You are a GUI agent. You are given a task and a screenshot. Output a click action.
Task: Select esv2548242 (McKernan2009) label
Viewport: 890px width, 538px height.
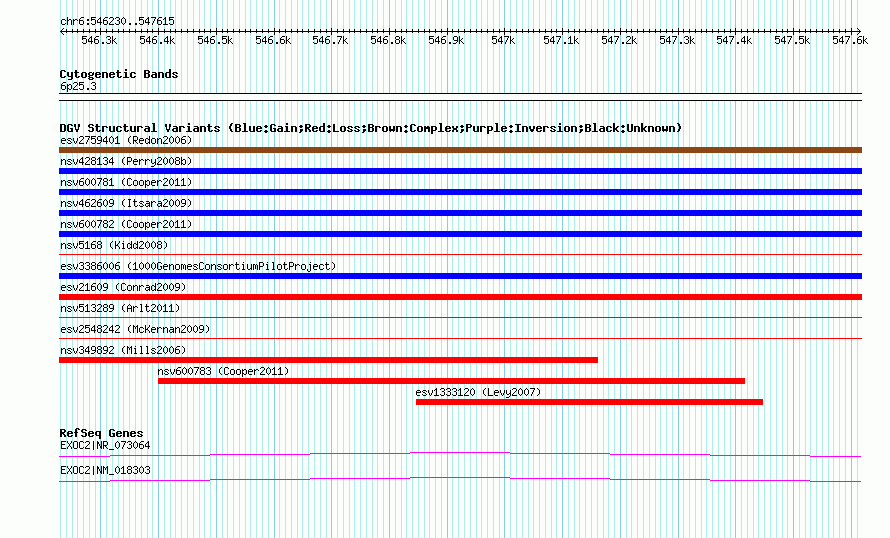[x=135, y=329]
